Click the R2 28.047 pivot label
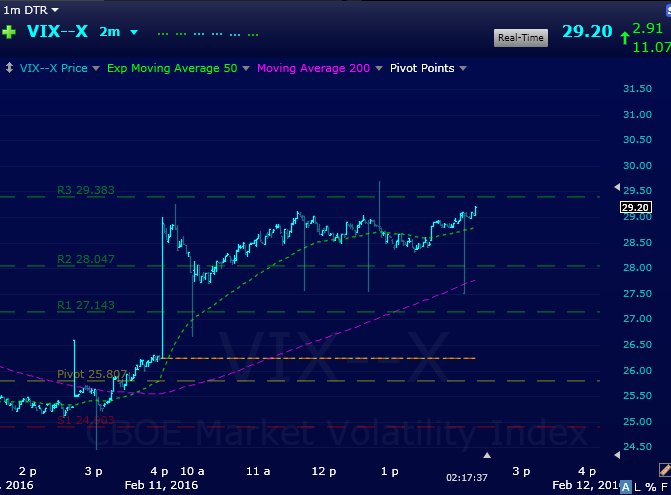The height and width of the screenshot is (495, 671). click(86, 259)
